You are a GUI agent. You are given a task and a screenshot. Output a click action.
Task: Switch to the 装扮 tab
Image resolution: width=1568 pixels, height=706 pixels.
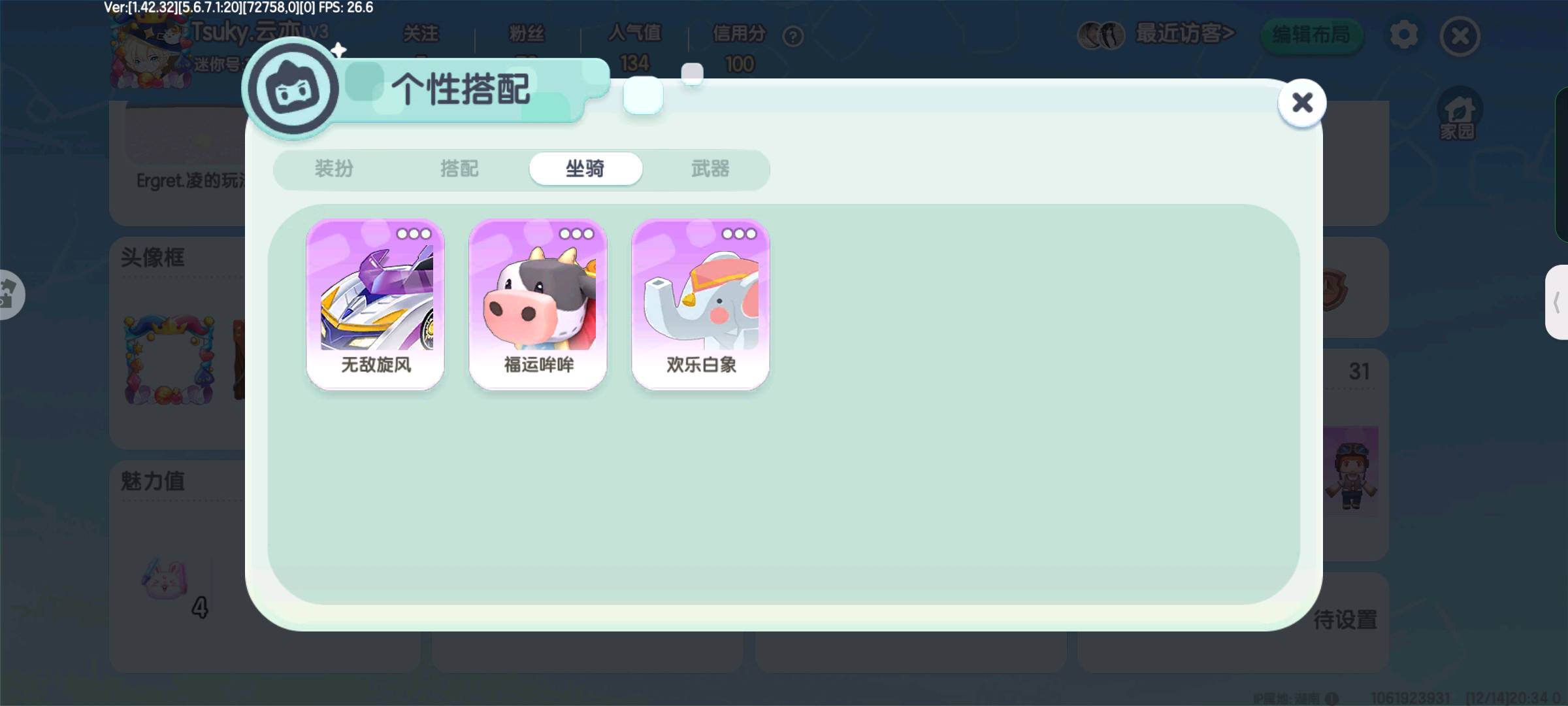[x=334, y=169]
